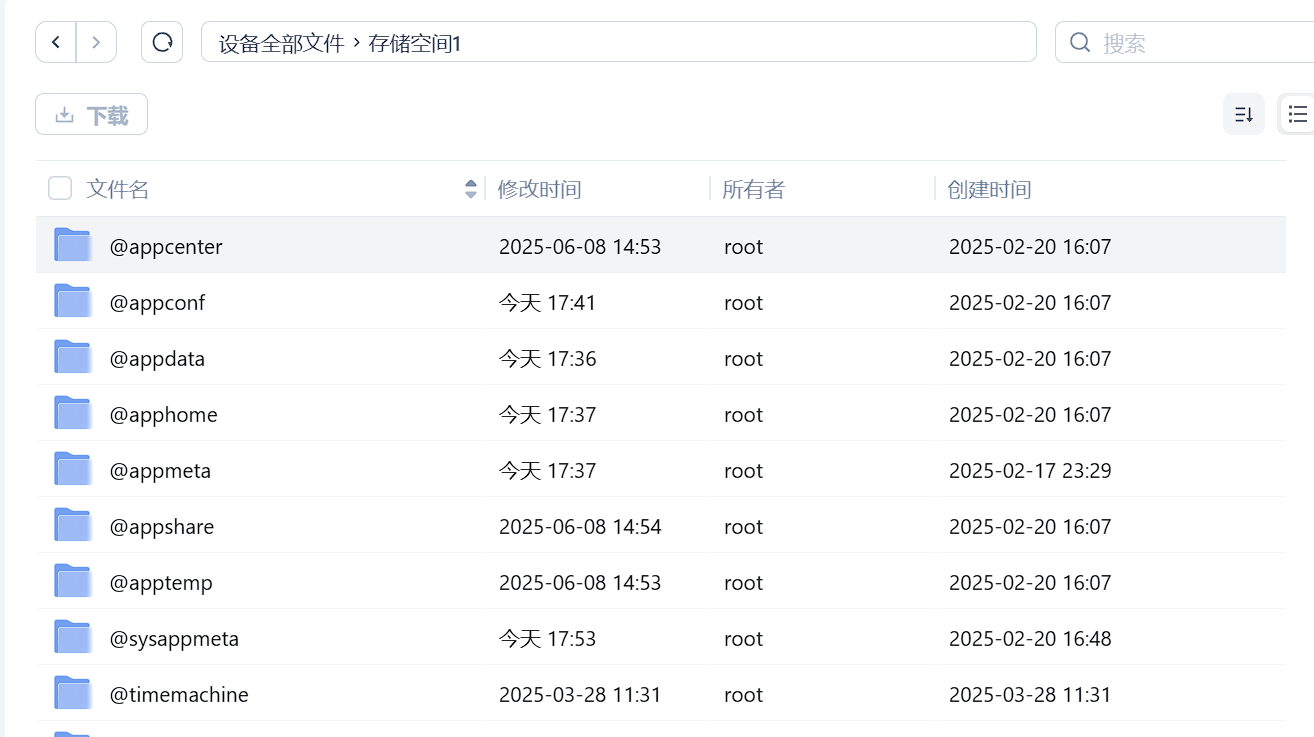Viewport: 1314px width, 737px height.
Task: Click the @appmeta folder icon
Action: point(72,469)
